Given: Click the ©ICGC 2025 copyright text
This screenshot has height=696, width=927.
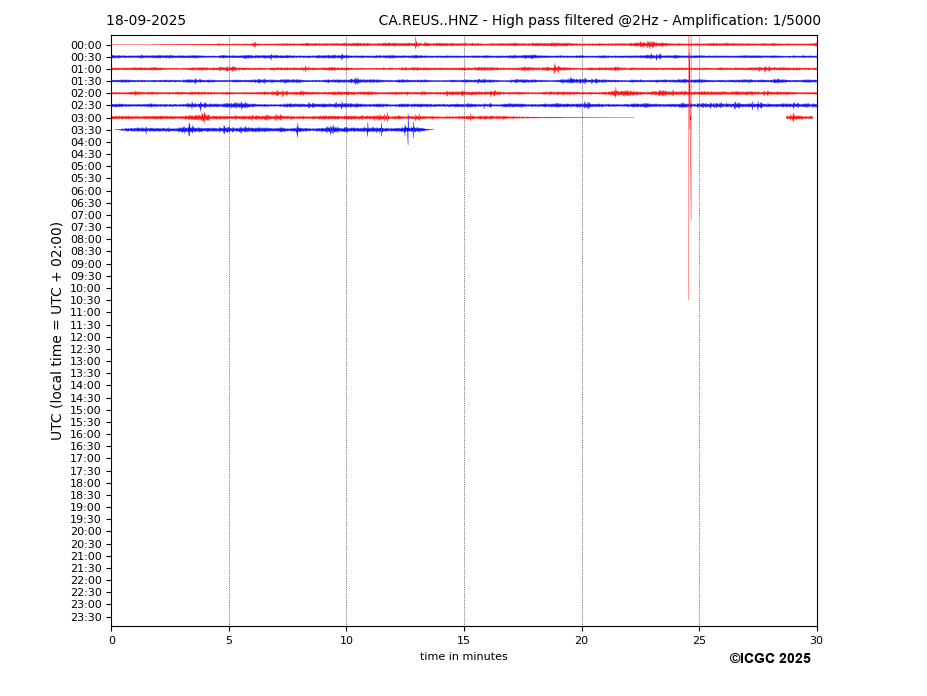Looking at the screenshot, I should 770,659.
